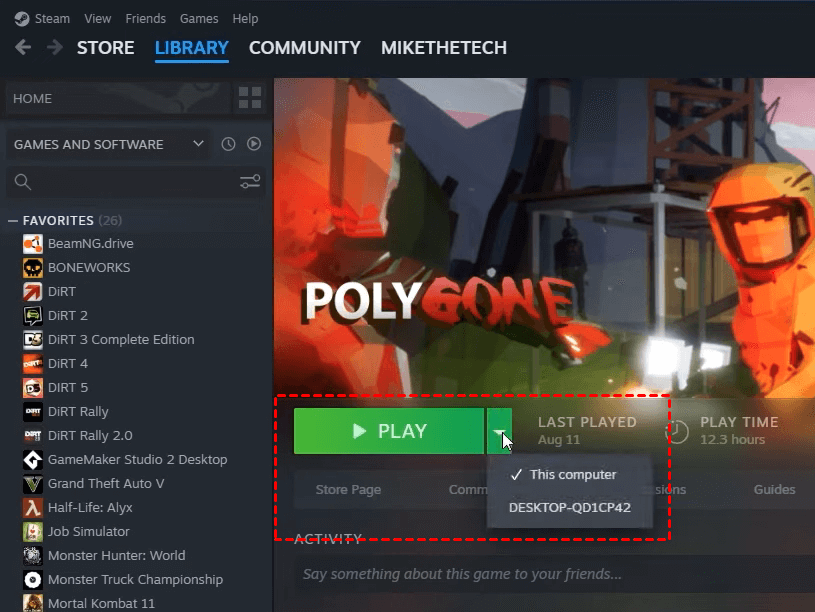815x612 pixels.
Task: Open the game's Store Page link
Action: 348,490
